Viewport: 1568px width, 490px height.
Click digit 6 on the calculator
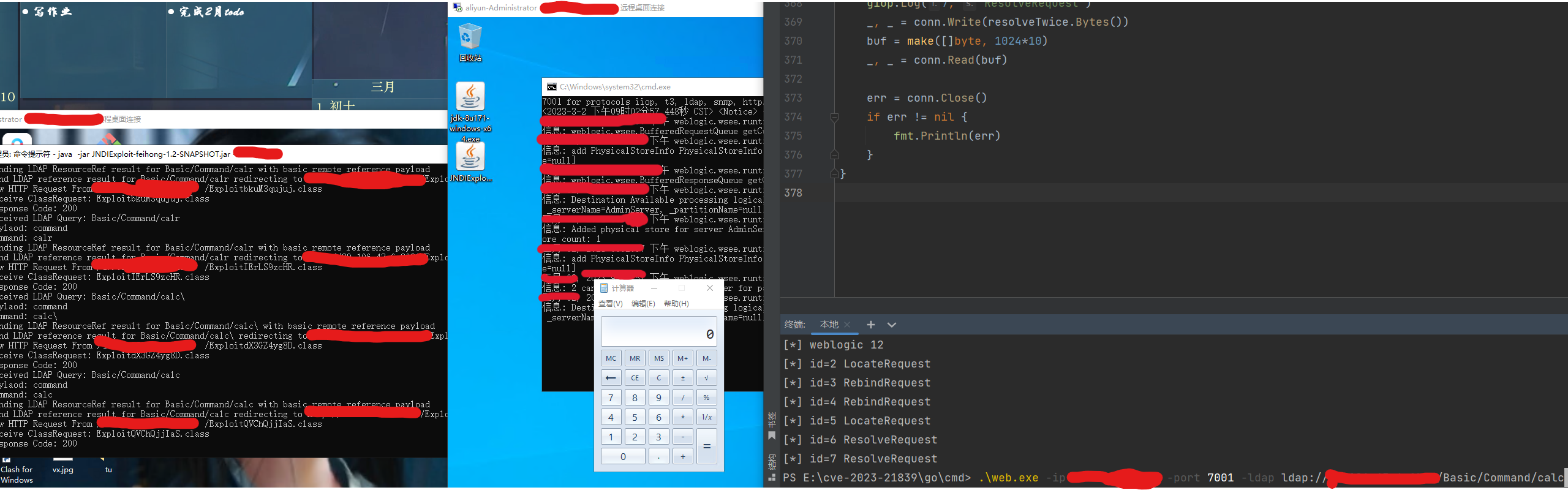[x=658, y=417]
